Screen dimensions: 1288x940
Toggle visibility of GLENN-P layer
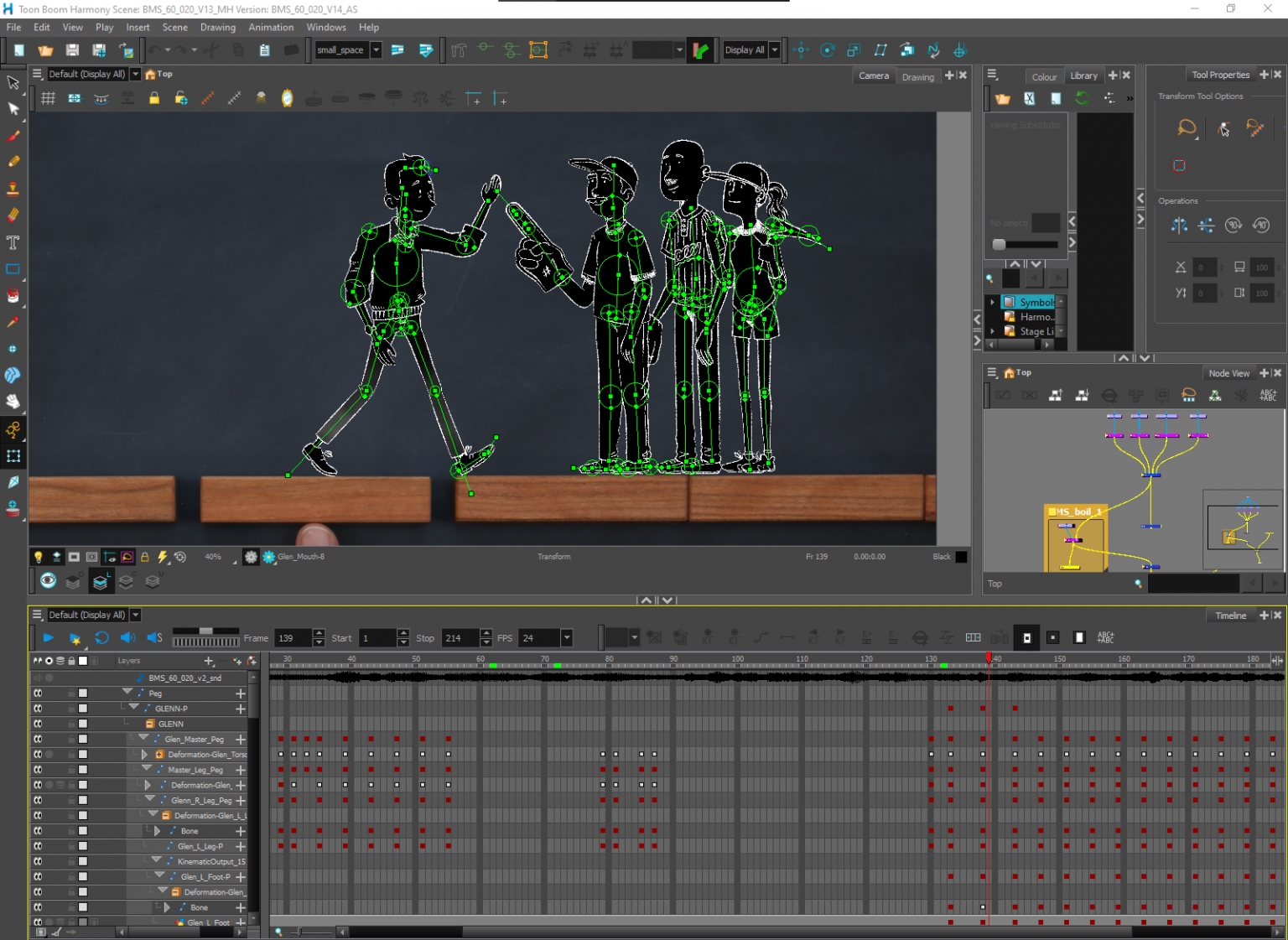coord(38,709)
